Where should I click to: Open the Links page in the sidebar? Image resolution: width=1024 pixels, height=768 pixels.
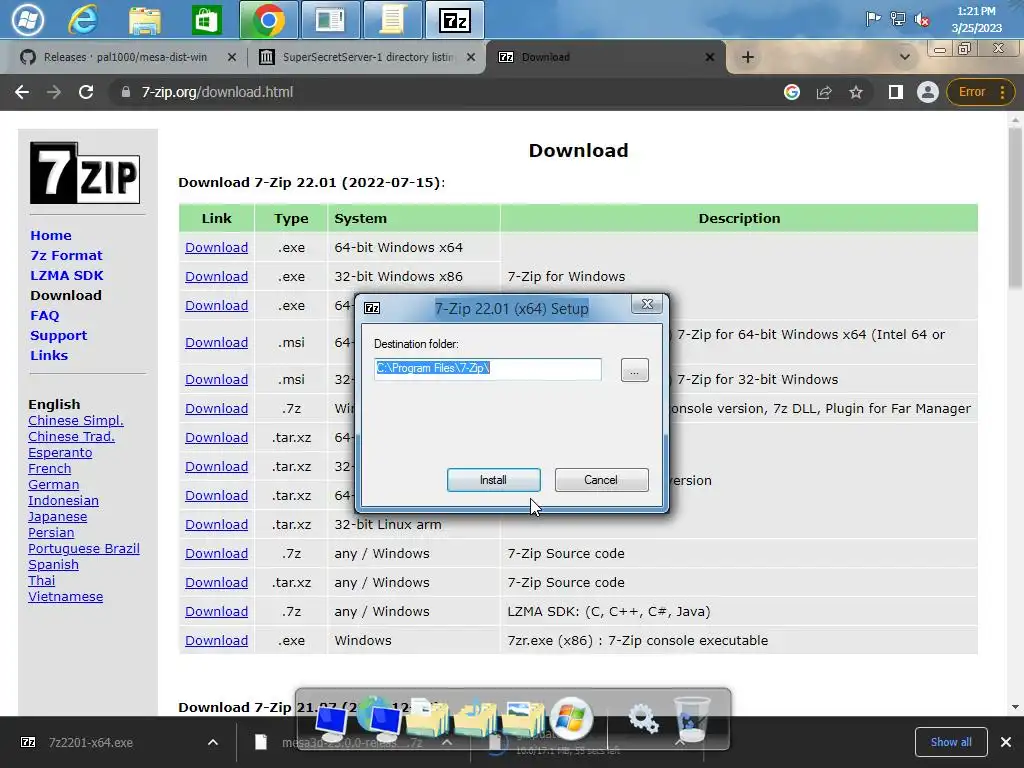(49, 355)
